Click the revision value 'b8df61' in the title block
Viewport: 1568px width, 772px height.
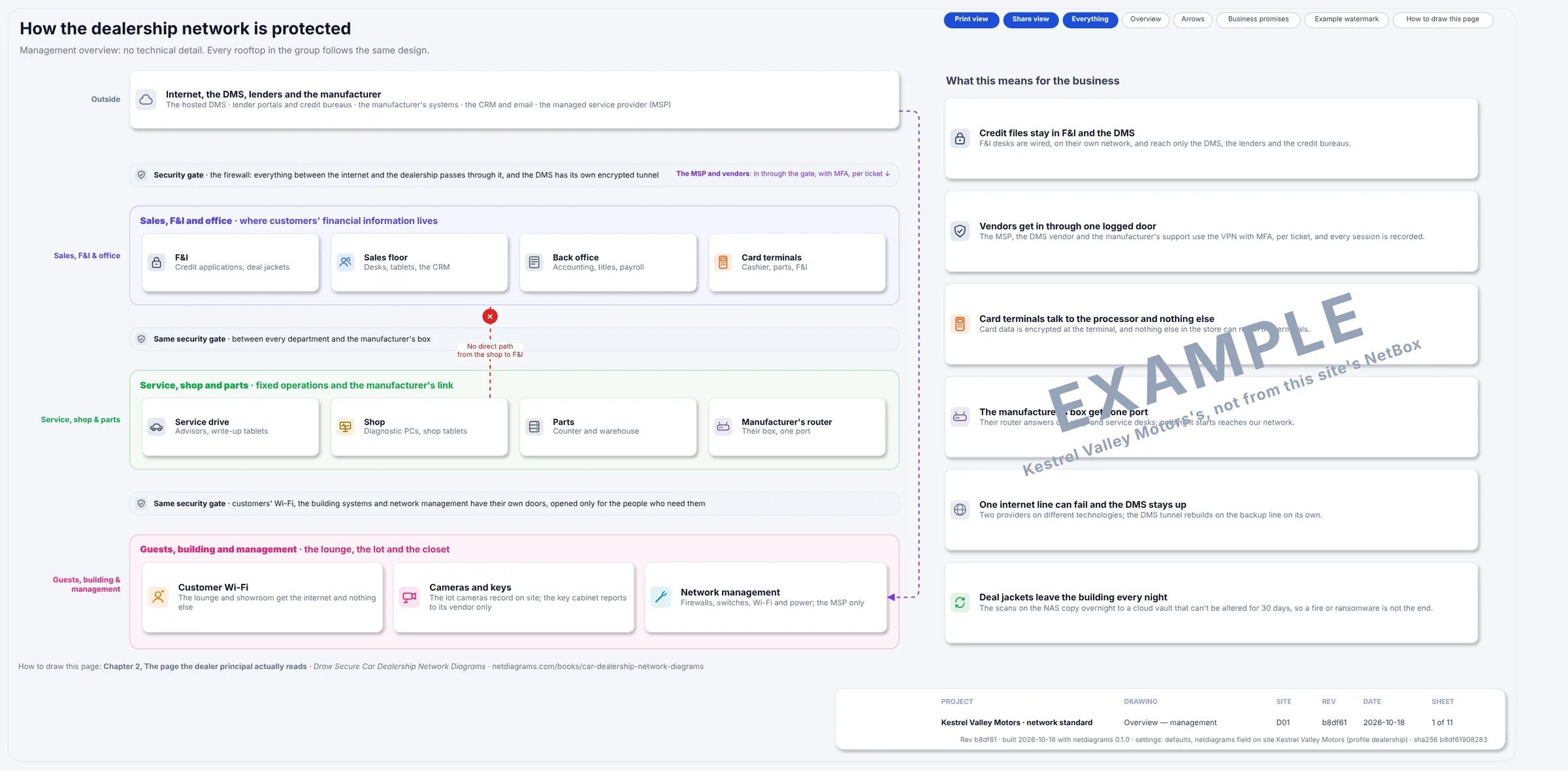(x=1334, y=723)
